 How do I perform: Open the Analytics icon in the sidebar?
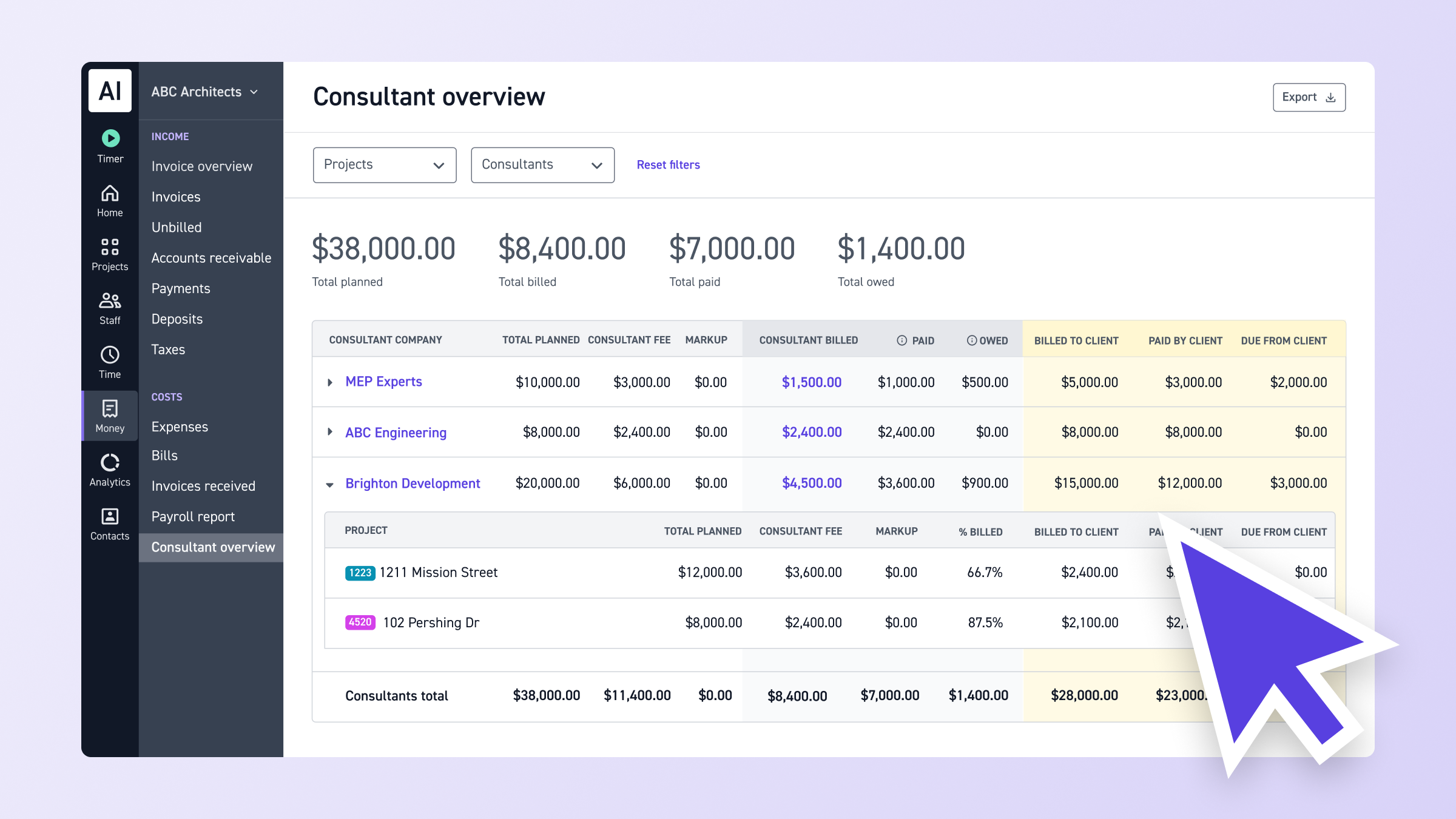(109, 462)
